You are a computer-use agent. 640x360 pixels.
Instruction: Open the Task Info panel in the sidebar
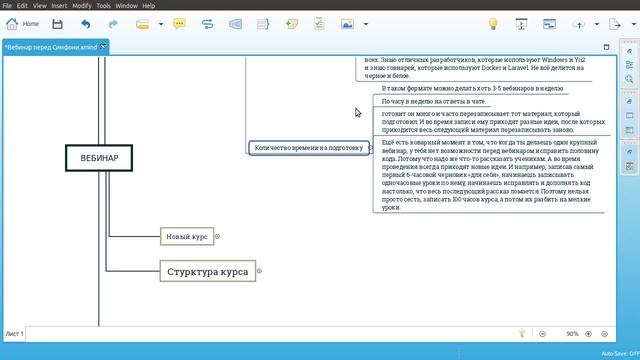(x=629, y=166)
